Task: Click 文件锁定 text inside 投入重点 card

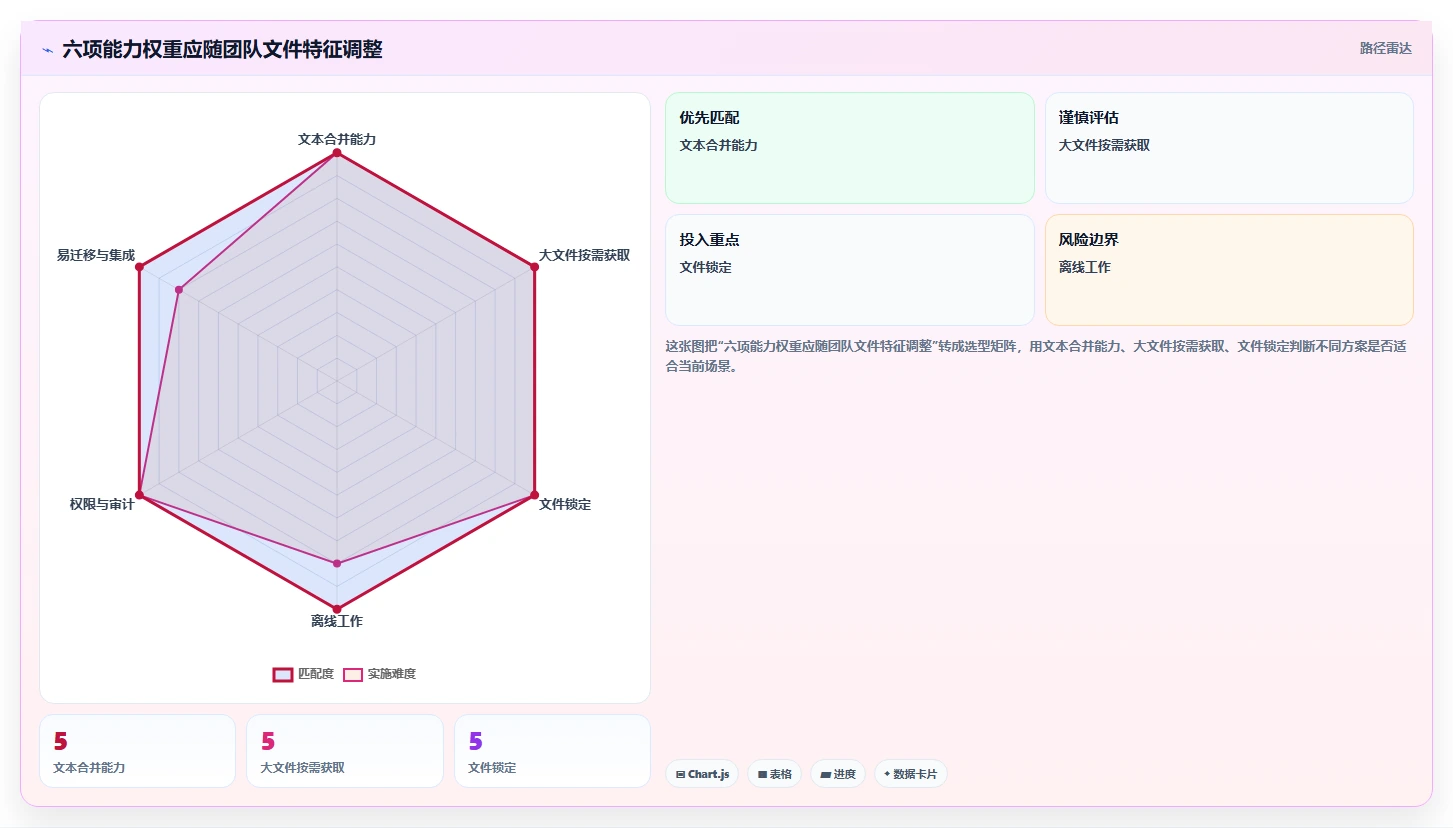Action: point(706,267)
